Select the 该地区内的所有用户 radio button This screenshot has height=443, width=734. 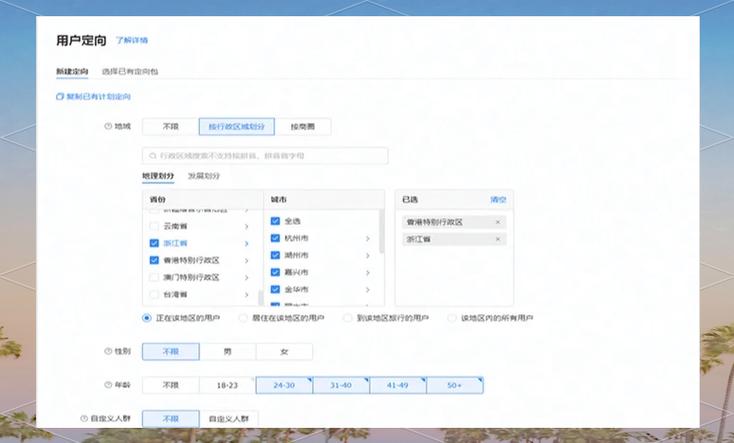[452, 318]
